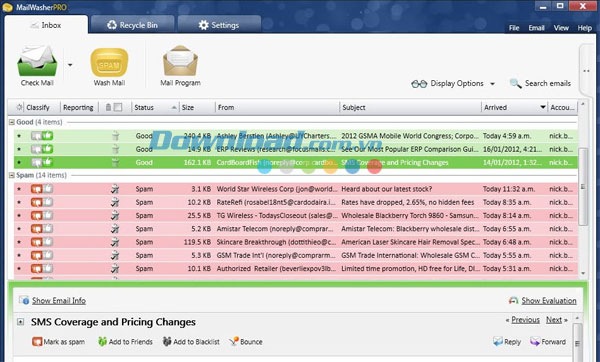Toggle classification for GSM Trade Int'l email
The image size is (600, 362).
[x=42, y=255]
